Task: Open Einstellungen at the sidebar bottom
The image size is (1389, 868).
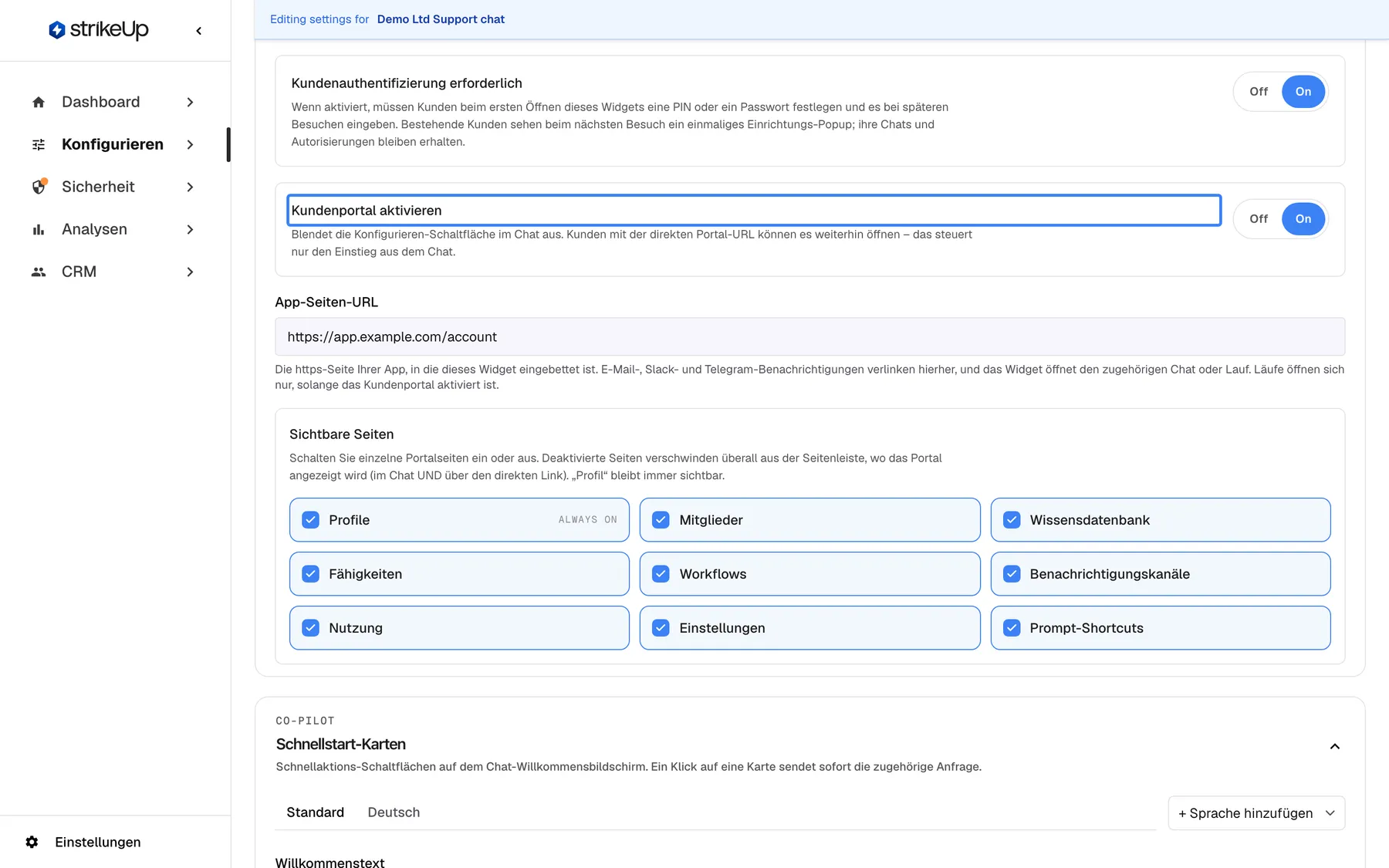Action: [98, 842]
